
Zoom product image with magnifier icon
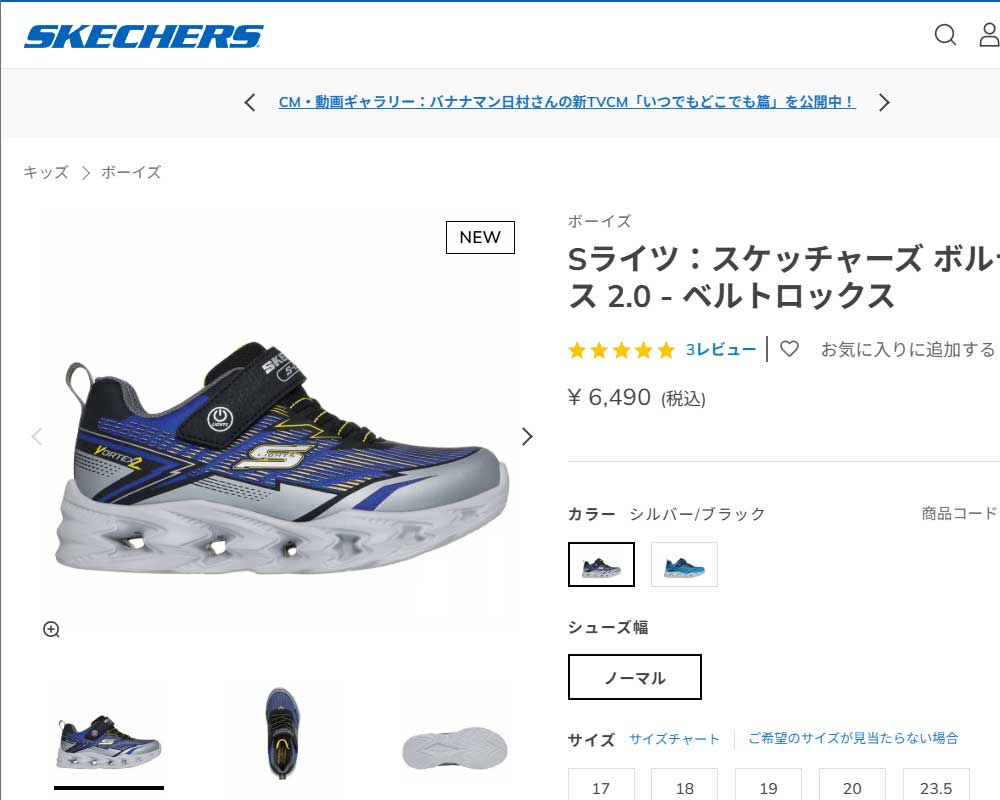[x=51, y=630]
